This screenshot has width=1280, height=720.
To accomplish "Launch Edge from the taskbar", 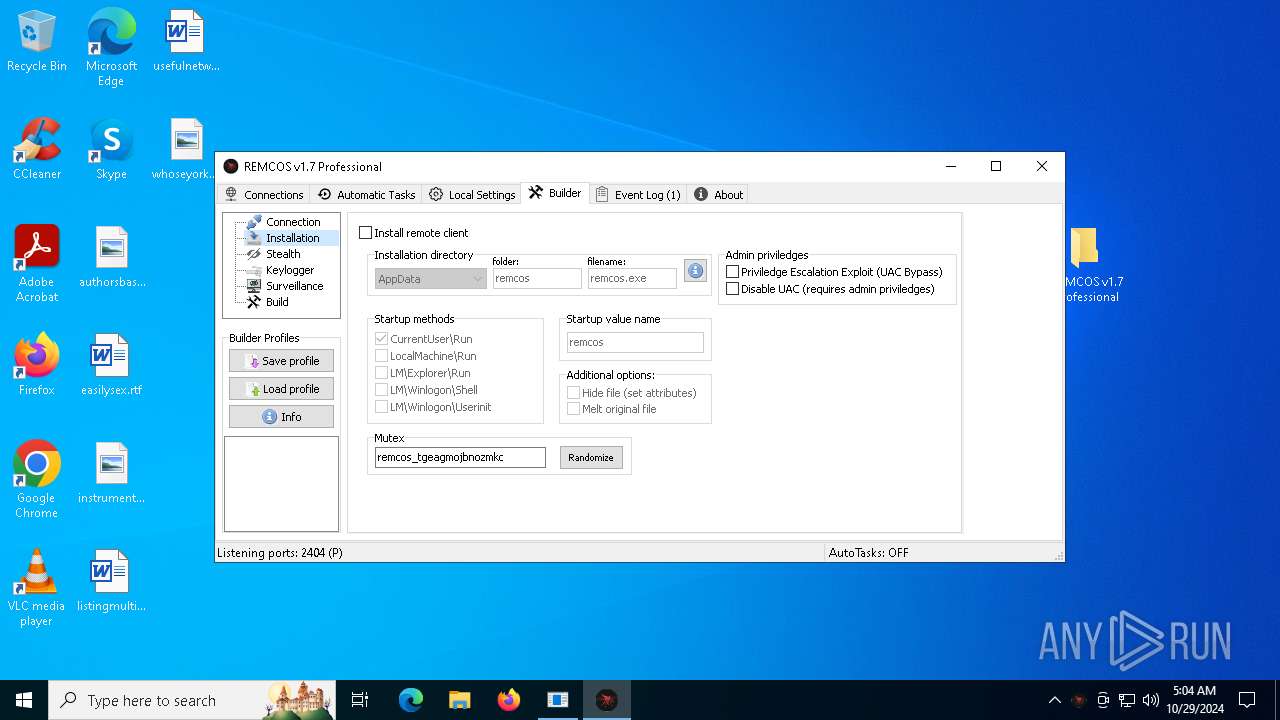I will pyautogui.click(x=411, y=700).
